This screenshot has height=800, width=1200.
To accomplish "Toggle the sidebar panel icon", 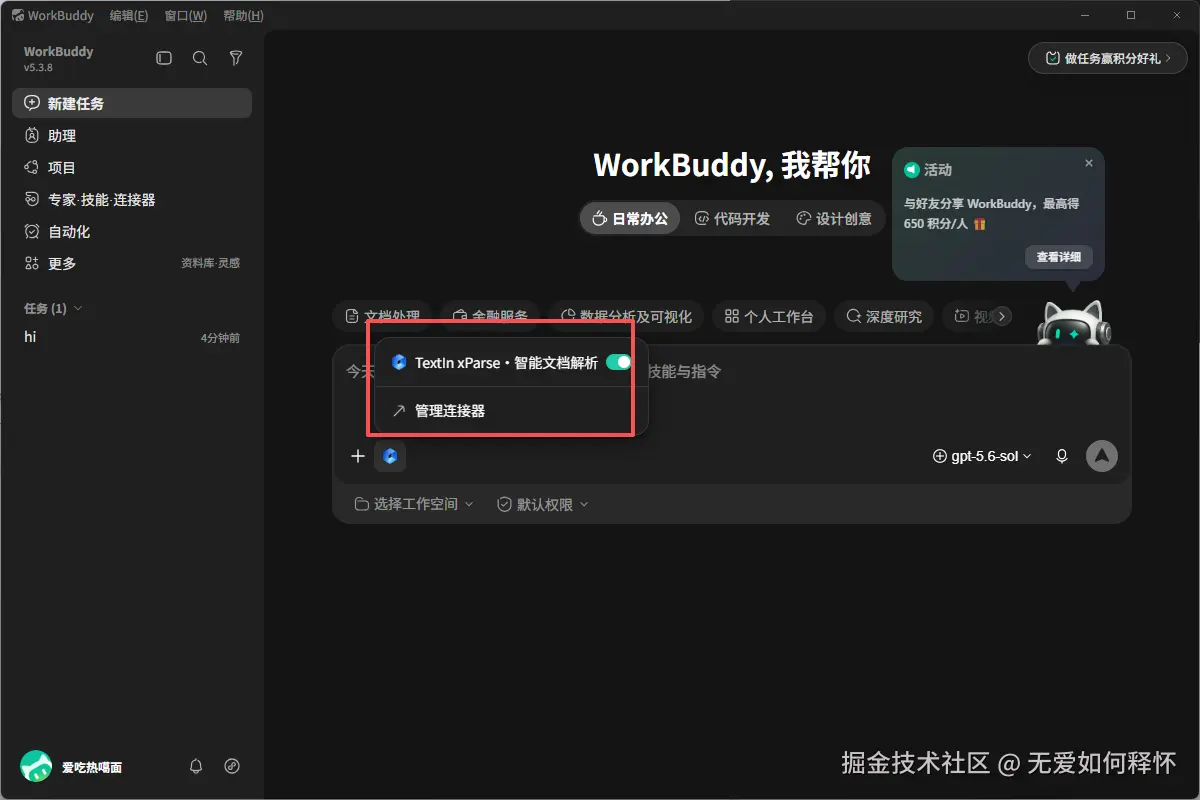I will pyautogui.click(x=164, y=59).
